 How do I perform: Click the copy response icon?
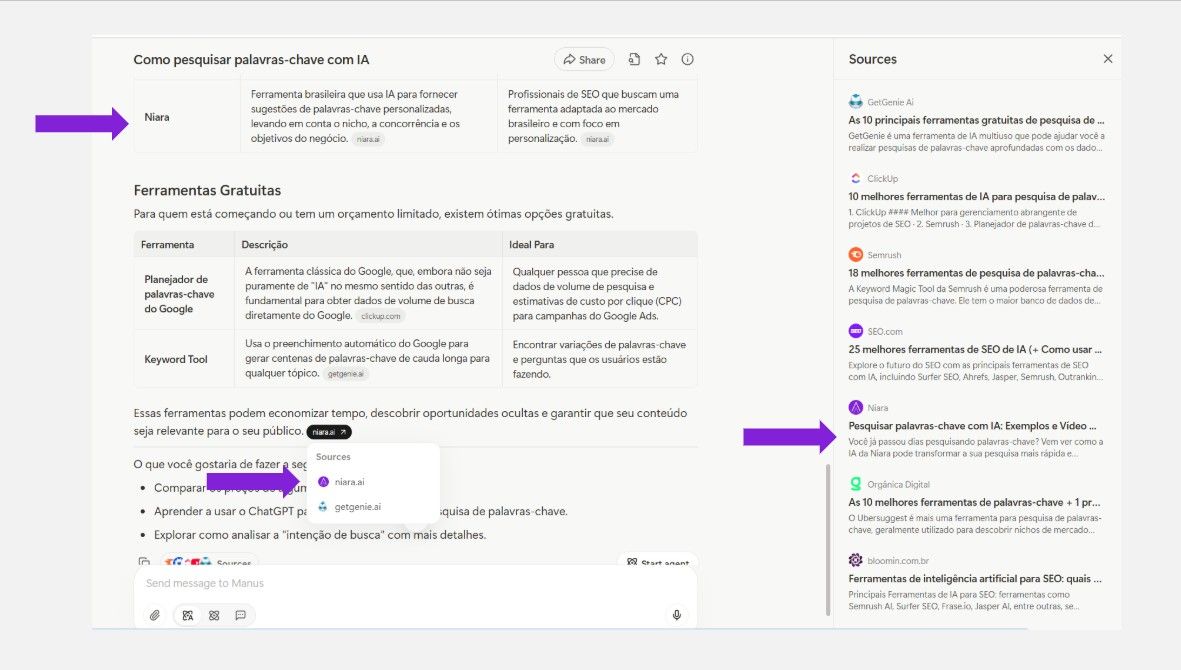145,563
